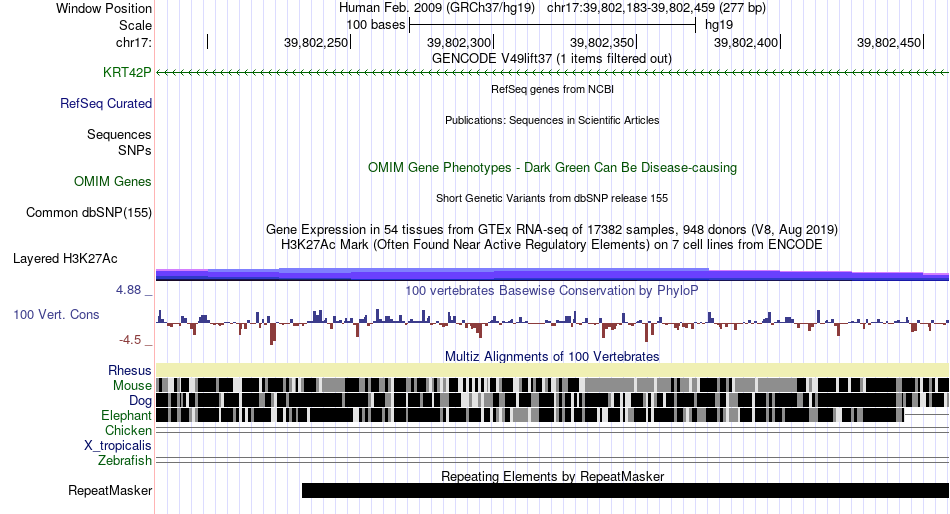Screen dimensions: 950x514
Task: Click the OMIM Gene Phenotypes track title
Action: point(552,167)
